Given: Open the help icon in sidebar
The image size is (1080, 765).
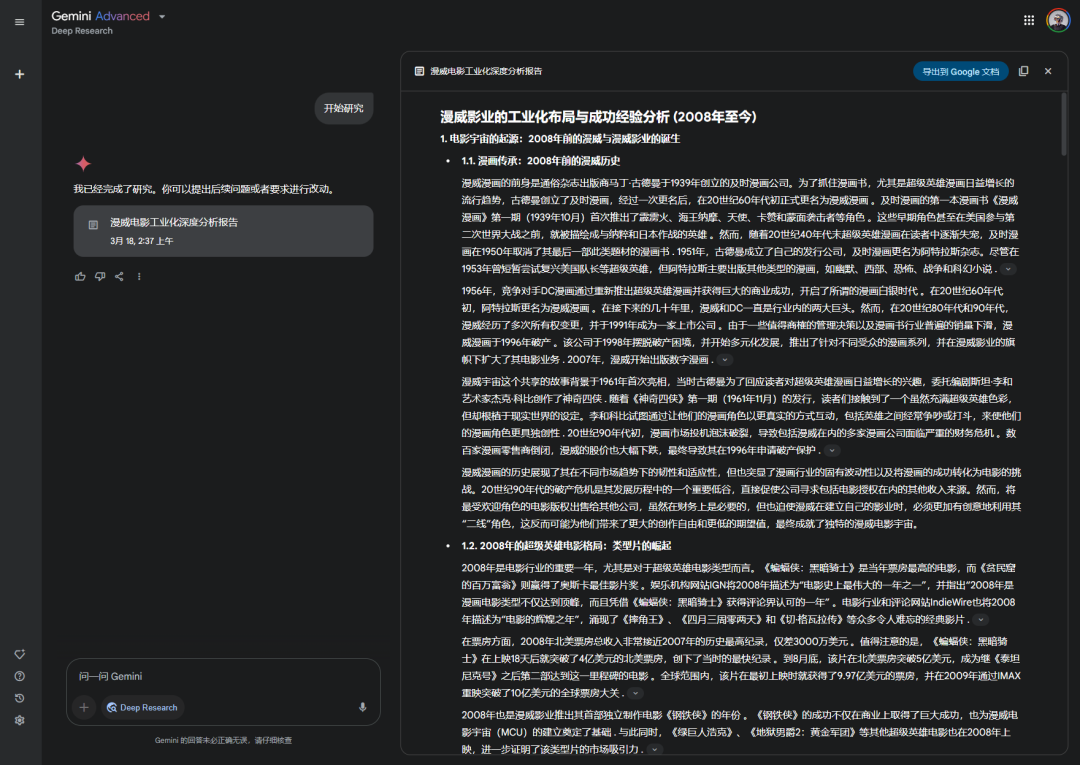Looking at the screenshot, I should (x=19, y=676).
